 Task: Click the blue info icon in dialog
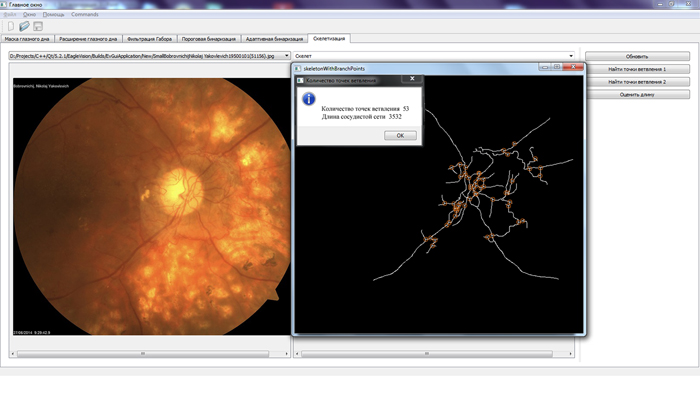pos(308,99)
